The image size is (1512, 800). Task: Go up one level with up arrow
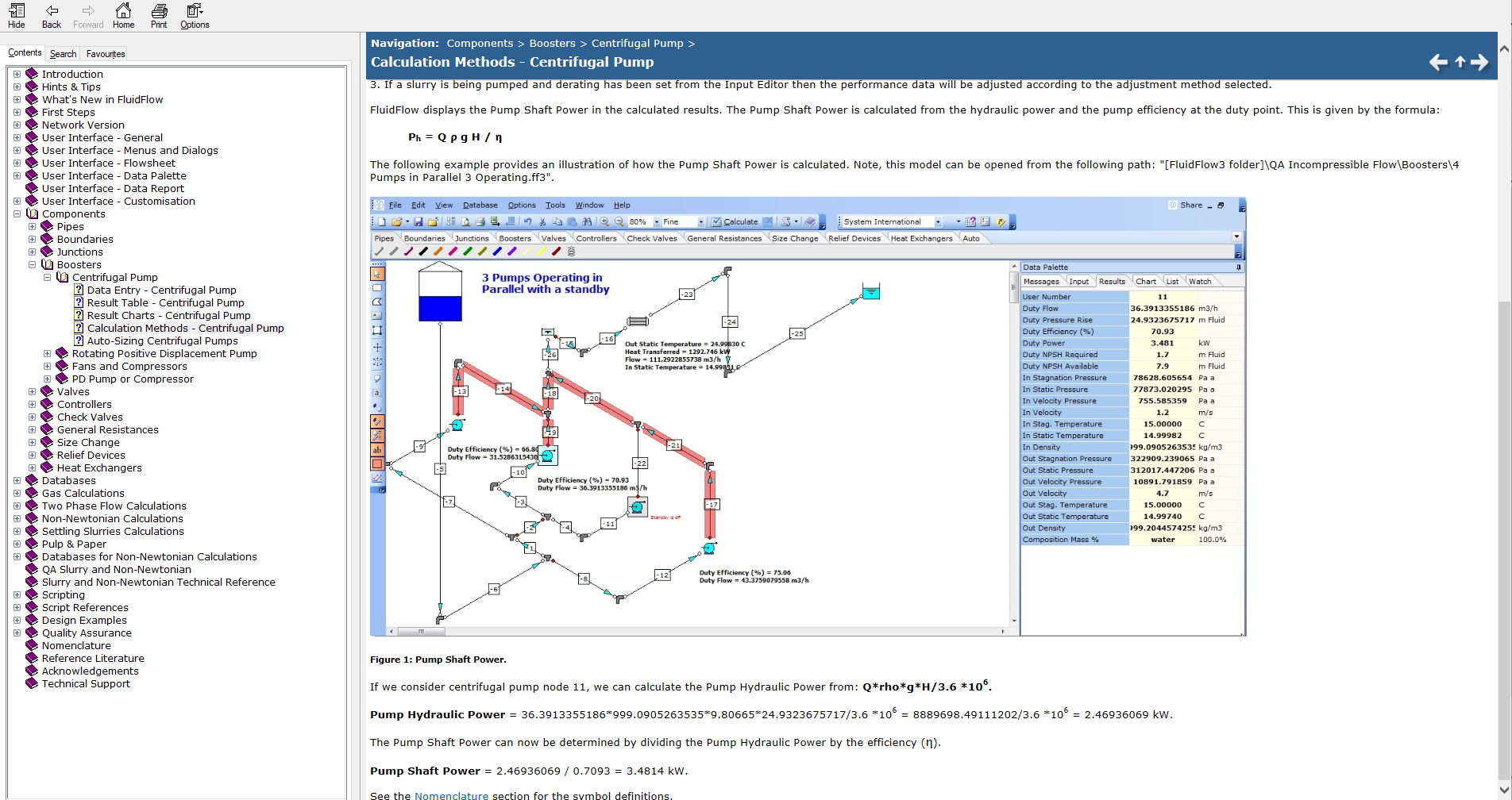(1460, 62)
